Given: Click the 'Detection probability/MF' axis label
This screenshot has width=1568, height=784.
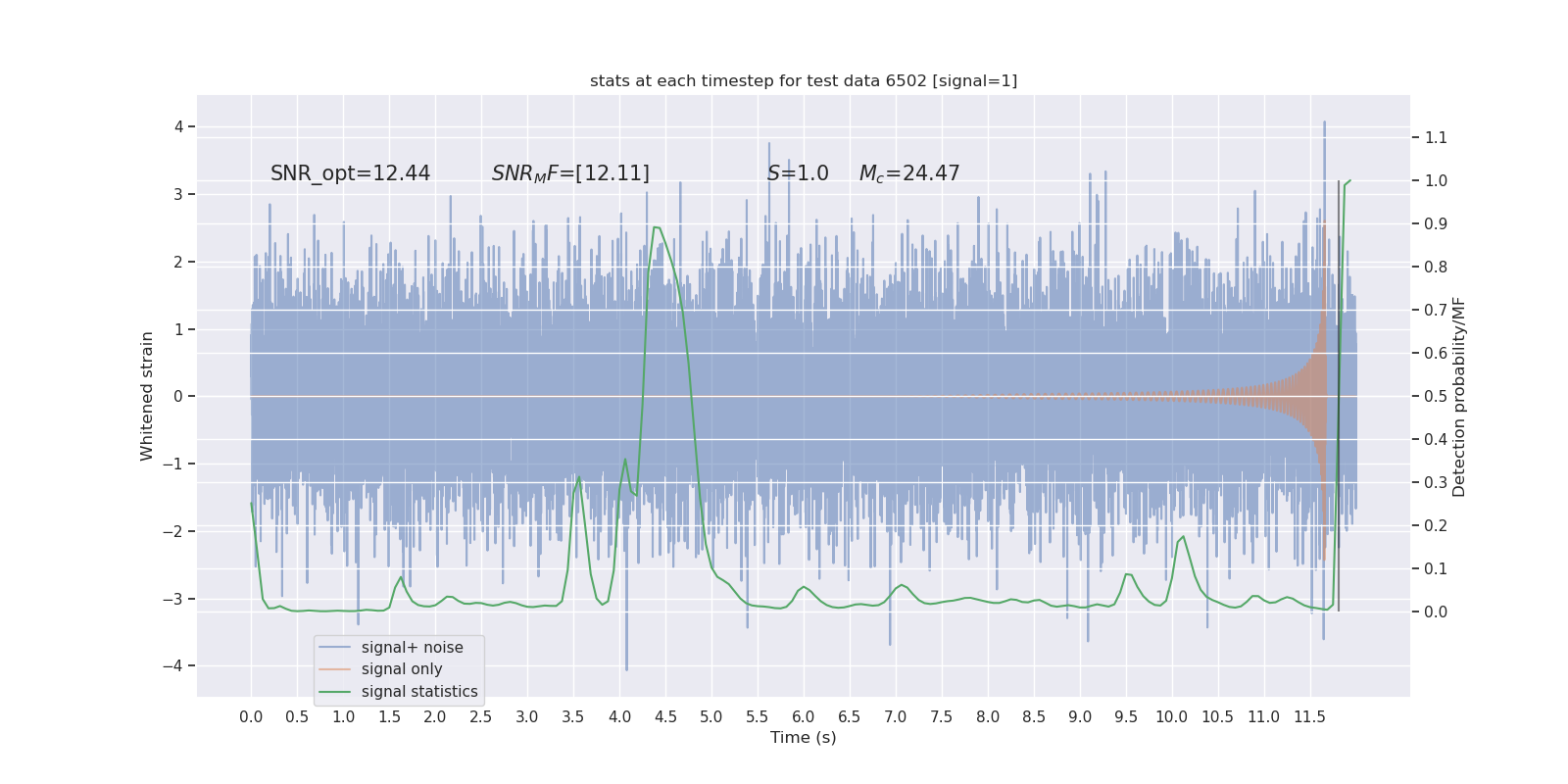Looking at the screenshot, I should (x=1459, y=396).
